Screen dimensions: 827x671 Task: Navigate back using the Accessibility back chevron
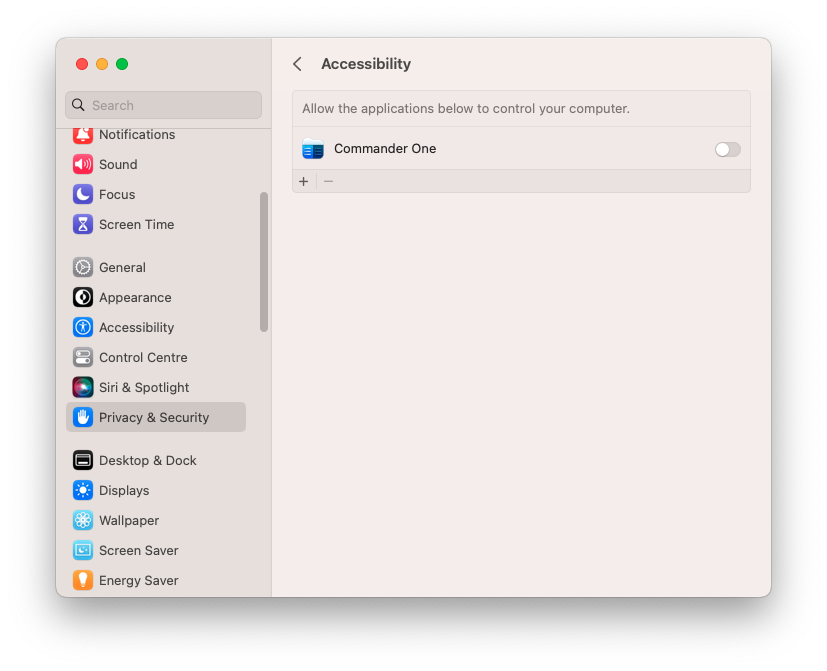point(297,63)
